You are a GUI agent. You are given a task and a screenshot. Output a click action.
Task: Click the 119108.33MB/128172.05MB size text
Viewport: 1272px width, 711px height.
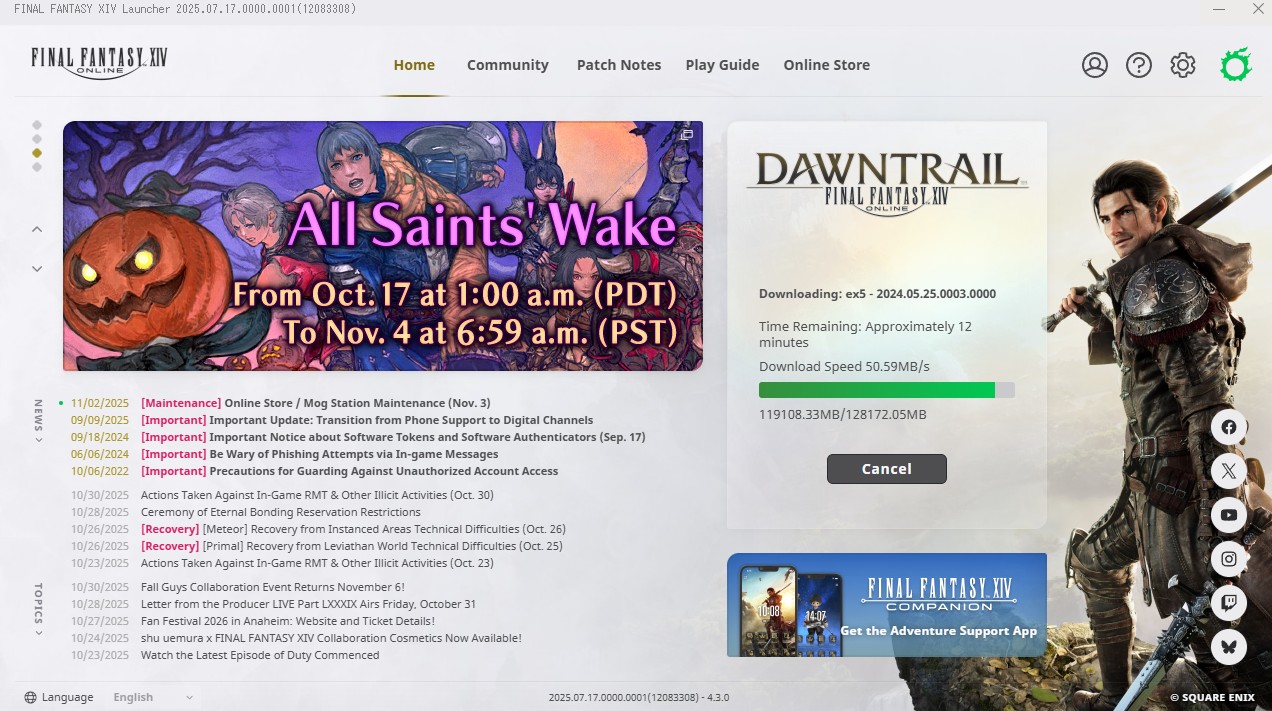843,414
